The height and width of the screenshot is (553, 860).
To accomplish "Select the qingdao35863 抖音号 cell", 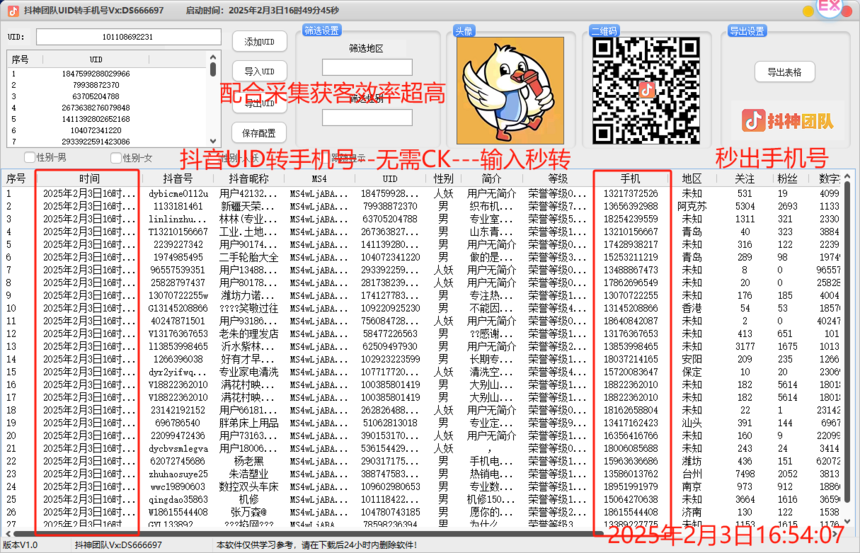I will point(178,500).
